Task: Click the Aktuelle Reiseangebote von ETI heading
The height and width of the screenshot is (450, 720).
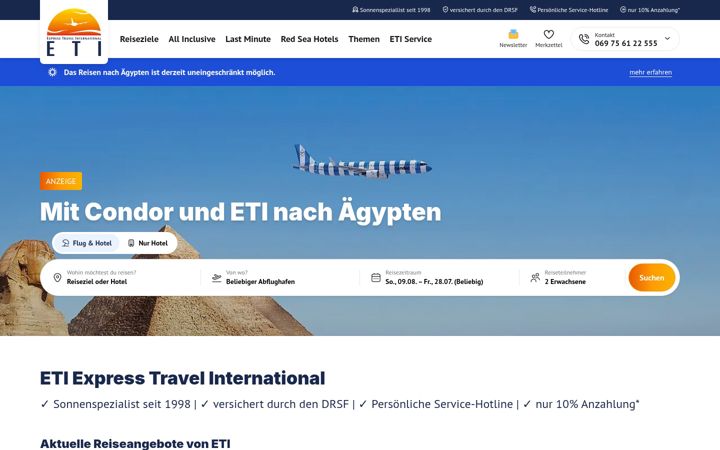Action: pos(135,444)
